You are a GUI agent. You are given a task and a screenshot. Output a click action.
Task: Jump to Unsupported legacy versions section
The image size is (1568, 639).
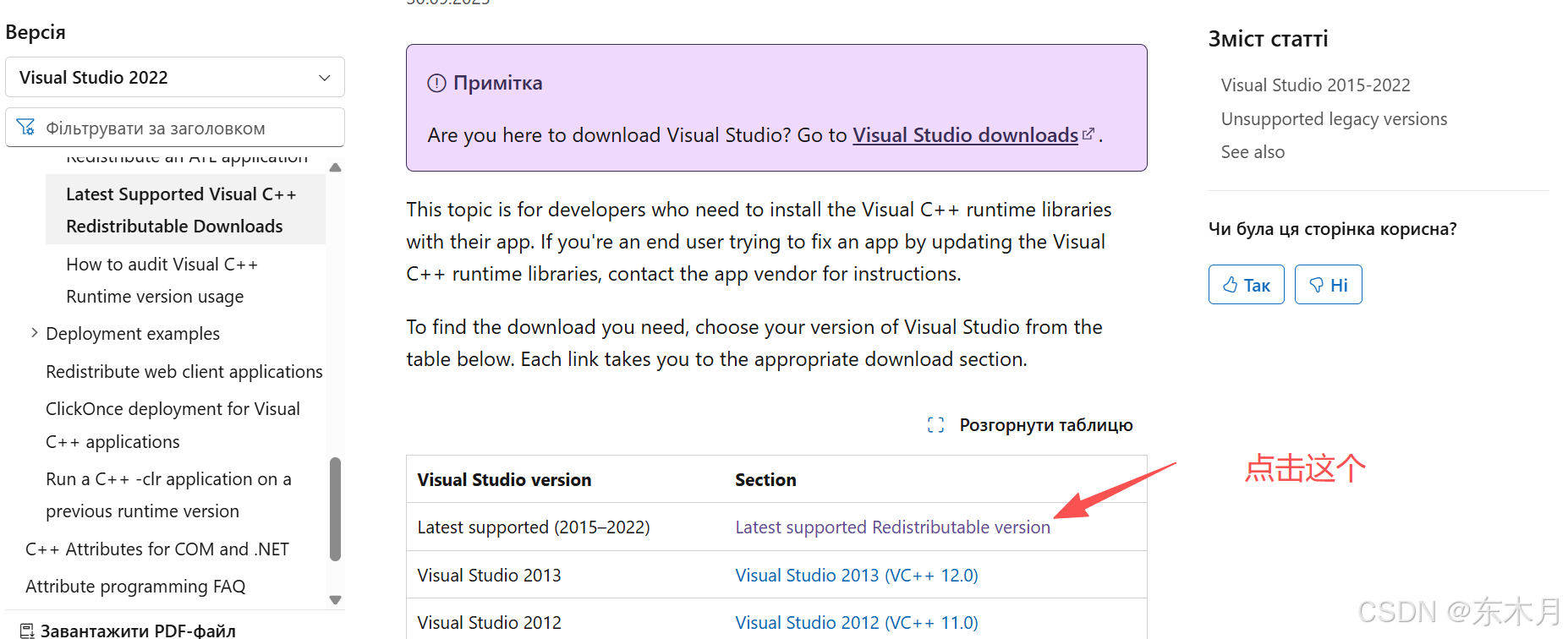point(1334,118)
